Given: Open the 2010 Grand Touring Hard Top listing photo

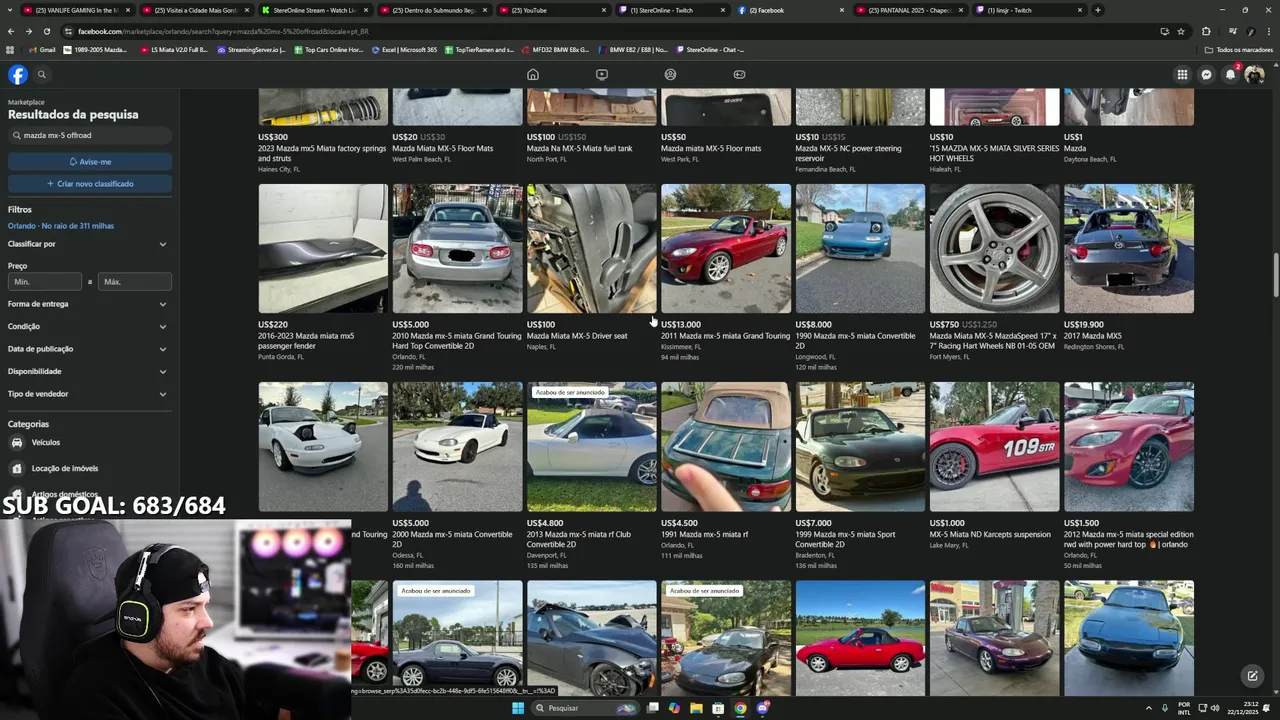Looking at the screenshot, I should [457, 248].
